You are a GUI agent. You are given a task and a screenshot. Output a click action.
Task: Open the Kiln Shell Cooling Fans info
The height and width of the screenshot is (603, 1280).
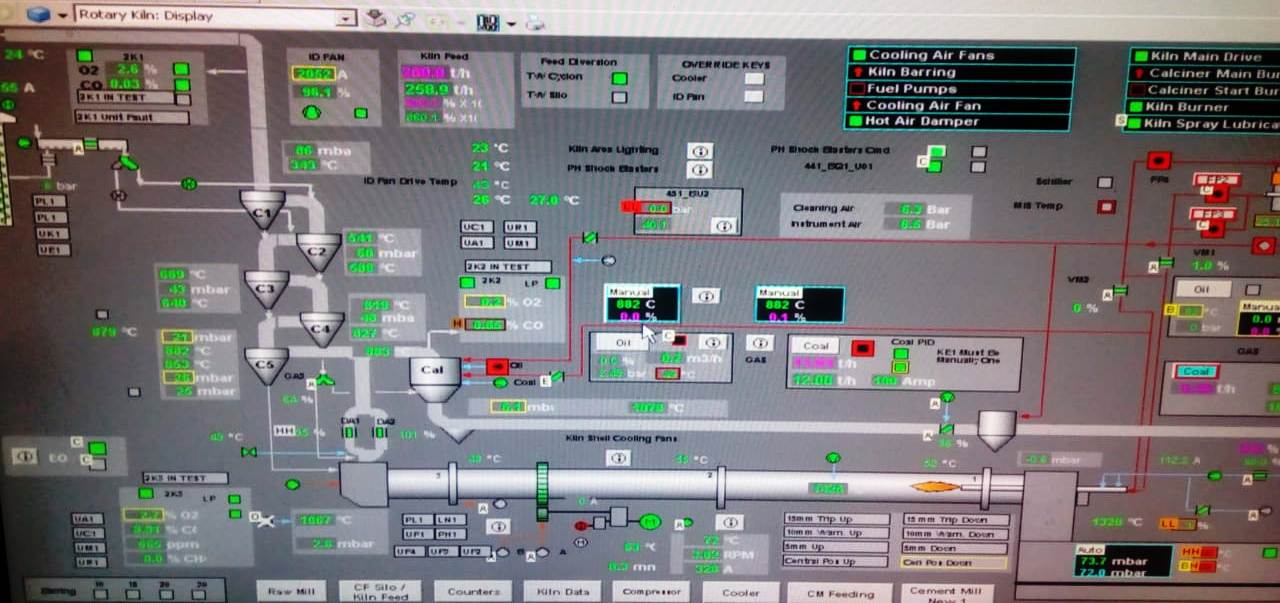point(619,457)
